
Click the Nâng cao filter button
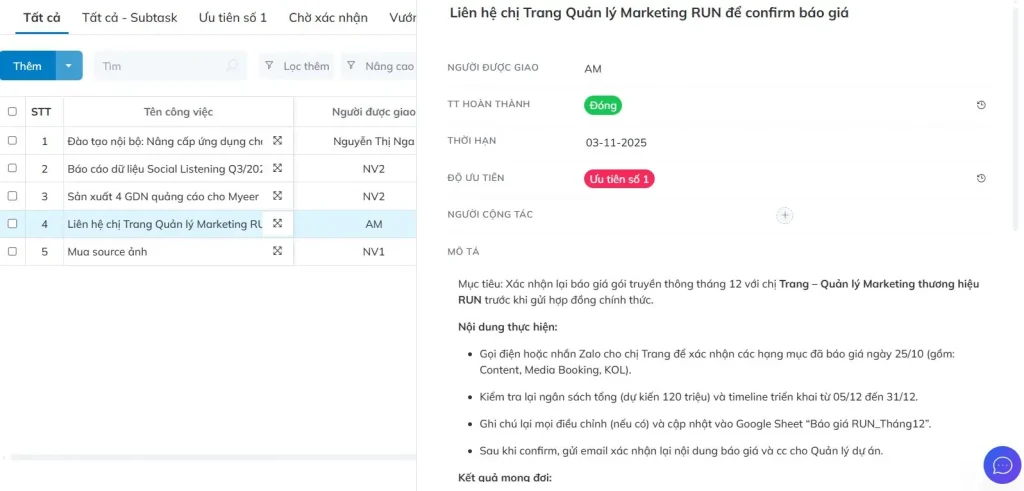(x=379, y=66)
